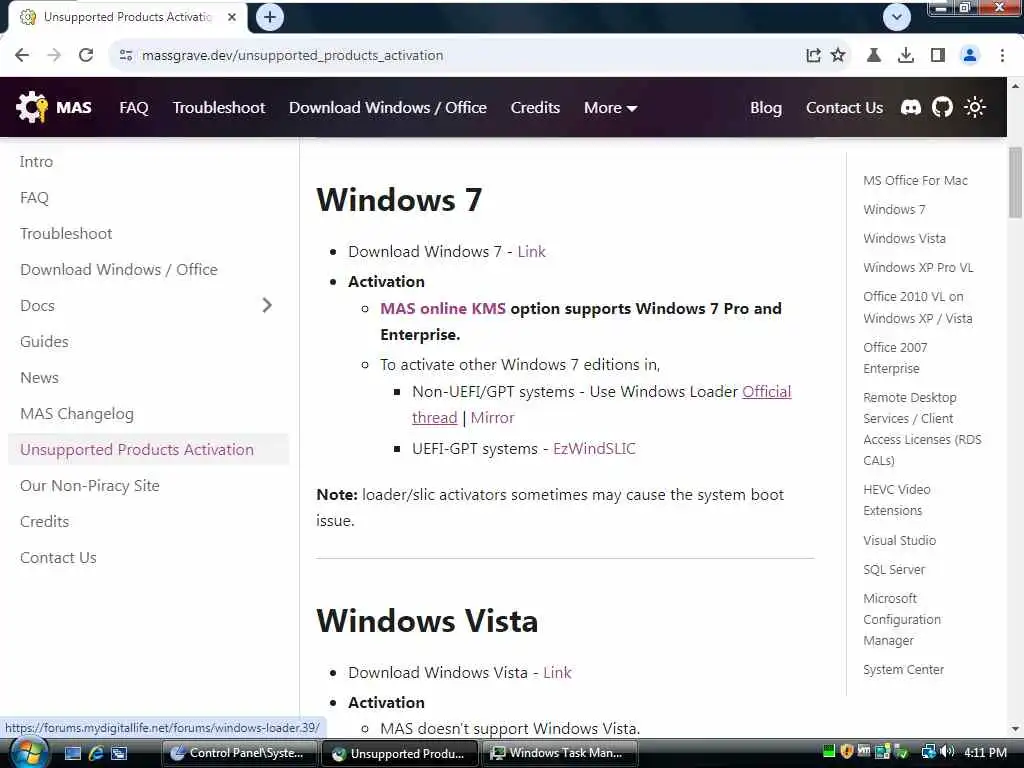Click the scrollbar down arrow

1015,728
